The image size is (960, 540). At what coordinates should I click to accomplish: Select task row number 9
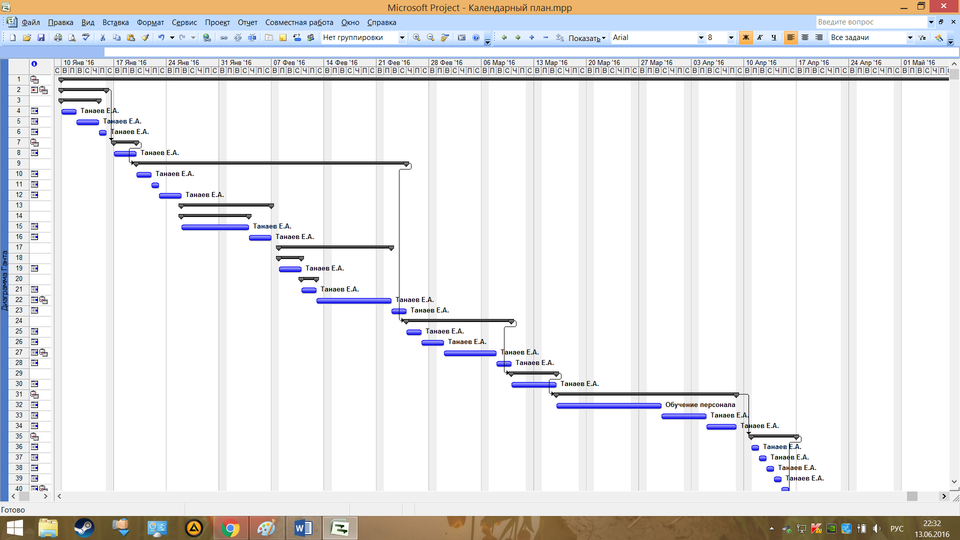click(x=19, y=163)
